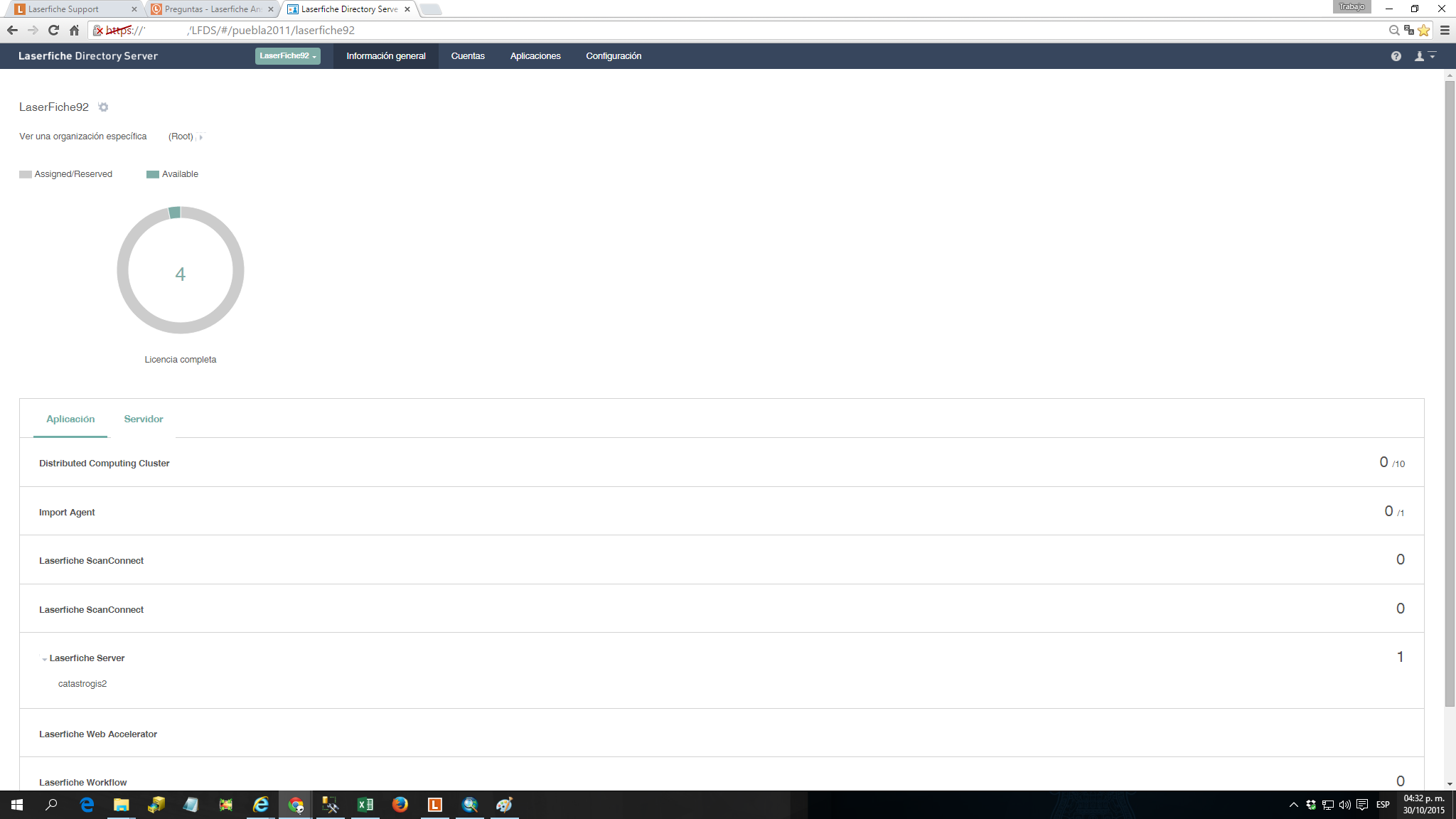This screenshot has height=819, width=1456.
Task: Open the help question mark icon
Action: (1396, 56)
